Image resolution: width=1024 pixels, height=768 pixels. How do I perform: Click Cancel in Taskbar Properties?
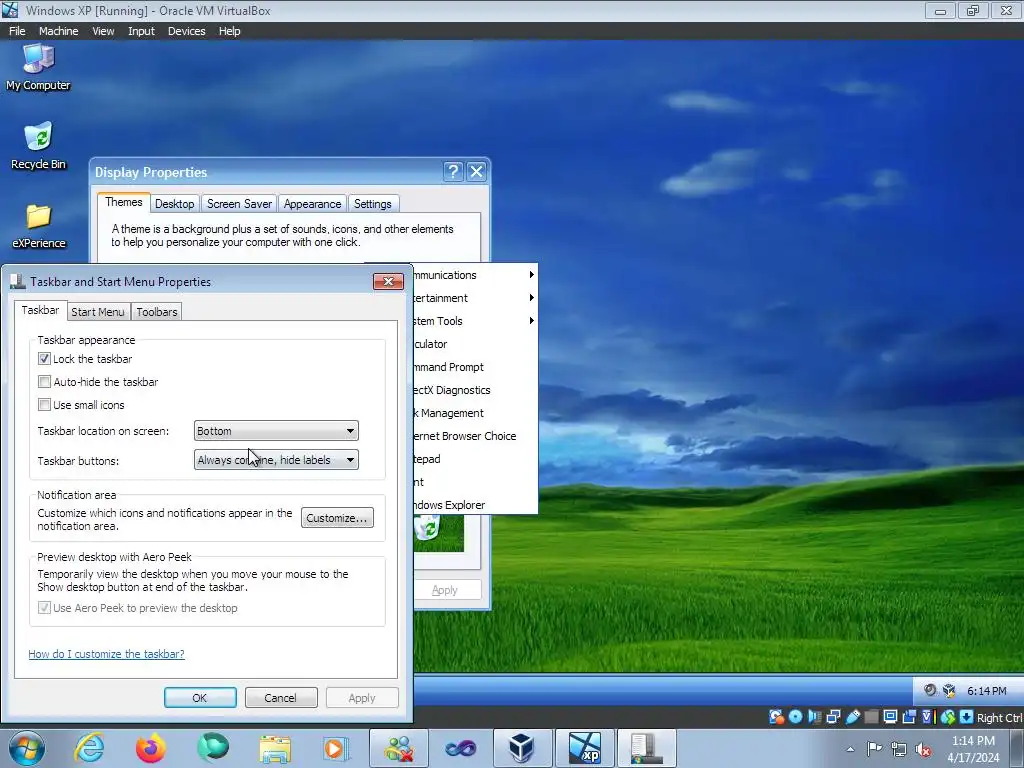coord(281,697)
